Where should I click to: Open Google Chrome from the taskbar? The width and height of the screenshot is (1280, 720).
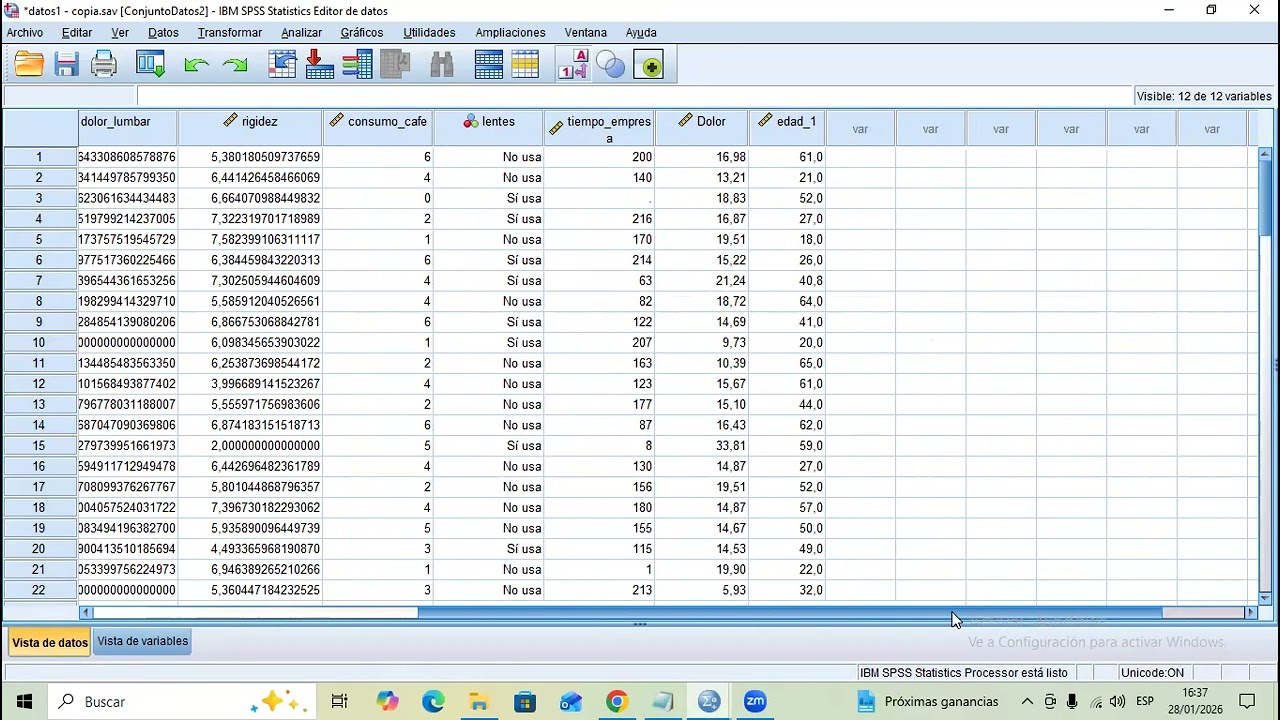pyautogui.click(x=617, y=702)
